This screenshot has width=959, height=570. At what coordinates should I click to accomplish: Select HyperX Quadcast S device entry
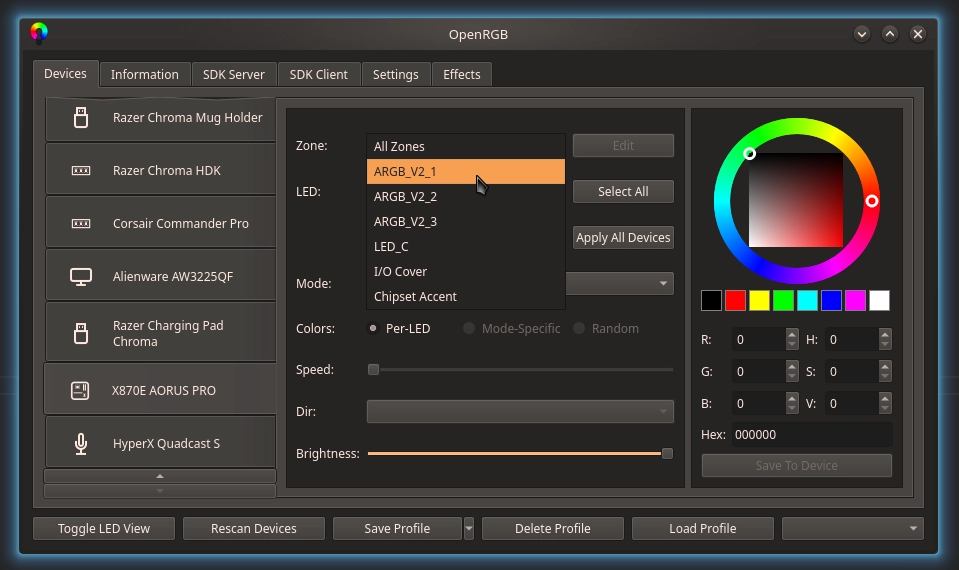click(x=160, y=443)
